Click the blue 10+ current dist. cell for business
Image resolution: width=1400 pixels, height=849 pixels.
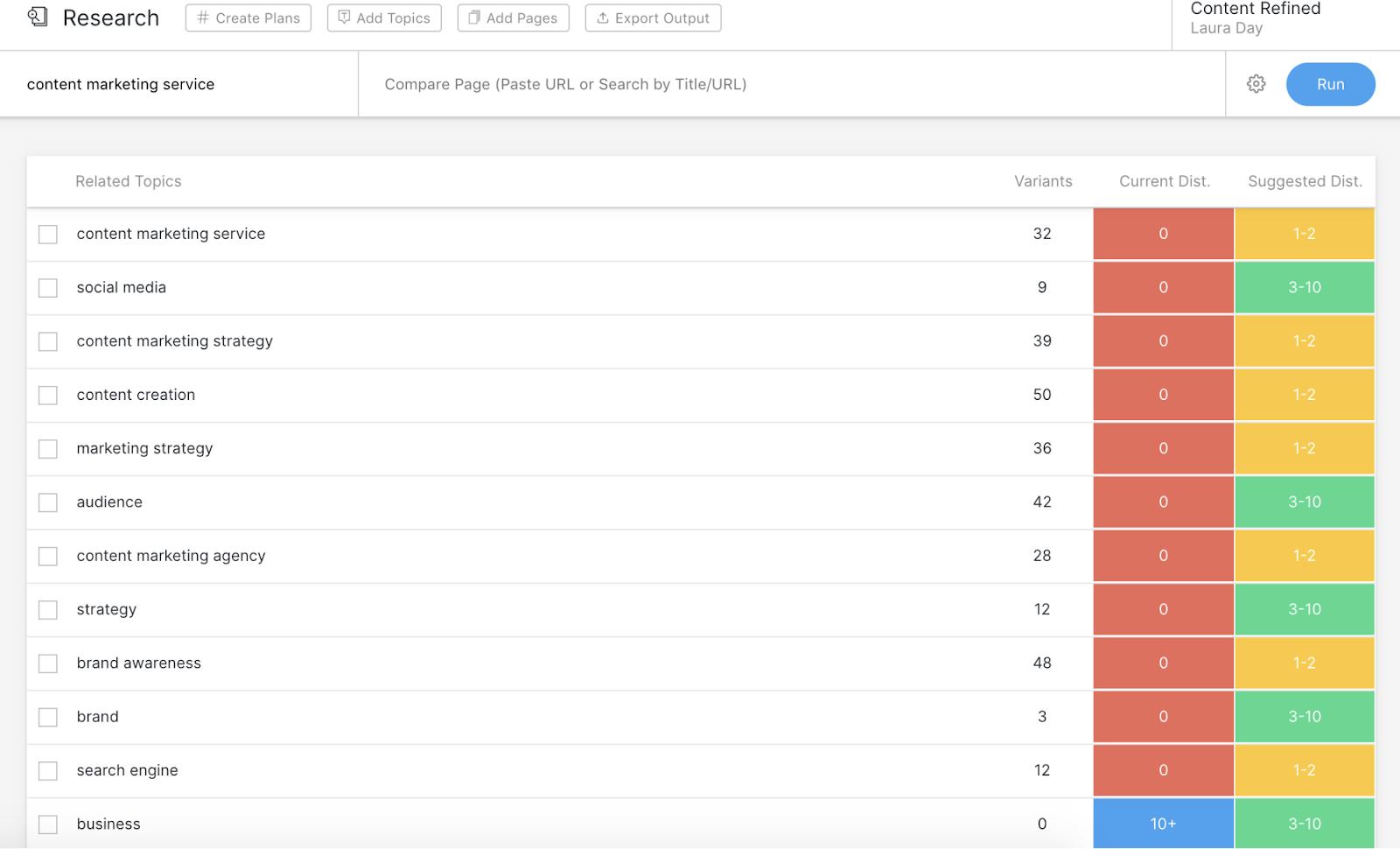coord(1164,824)
